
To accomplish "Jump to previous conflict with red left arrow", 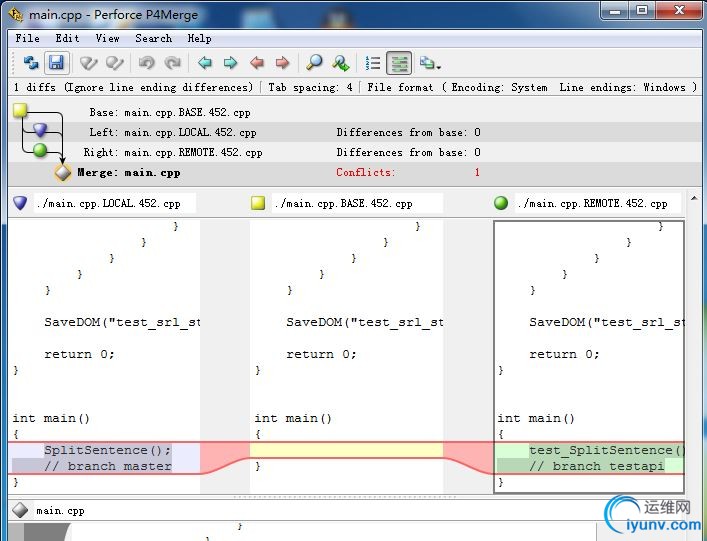I will 257,63.
